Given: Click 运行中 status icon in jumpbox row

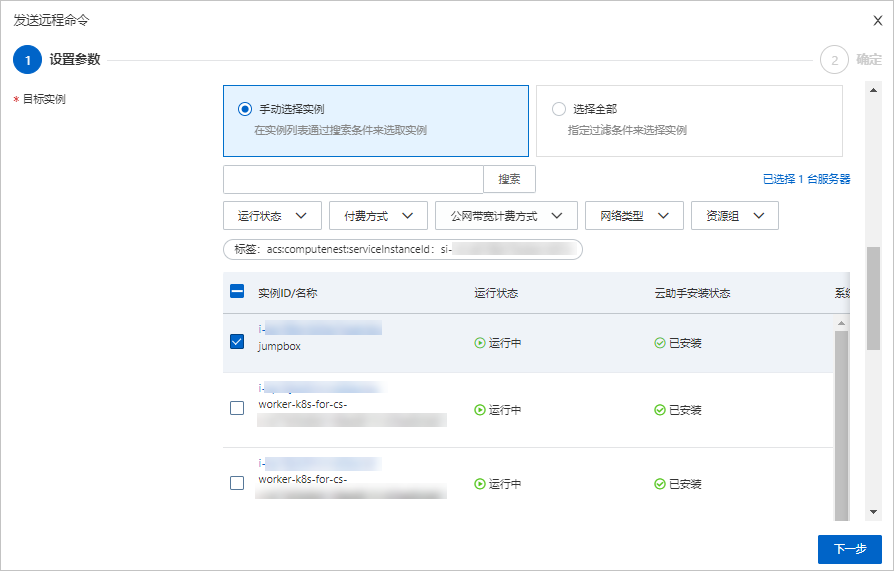Looking at the screenshot, I should click(x=480, y=343).
